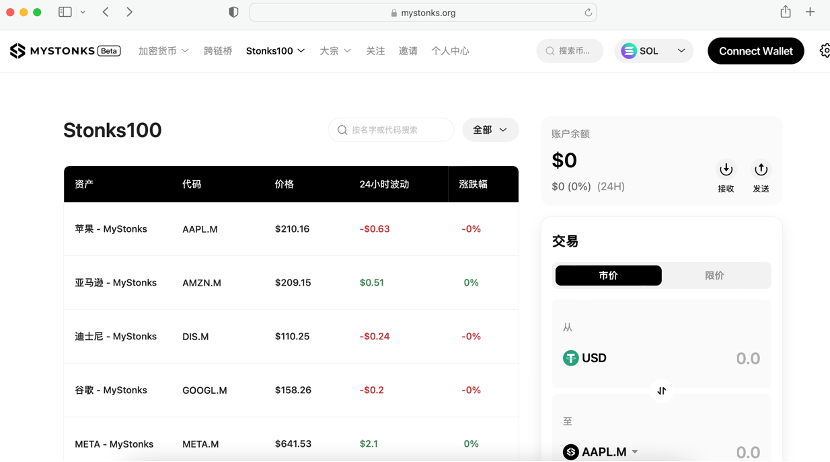Image resolution: width=830 pixels, height=462 pixels.
Task: Select the 迪士尼 - MyStonks row
Action: (x=291, y=336)
